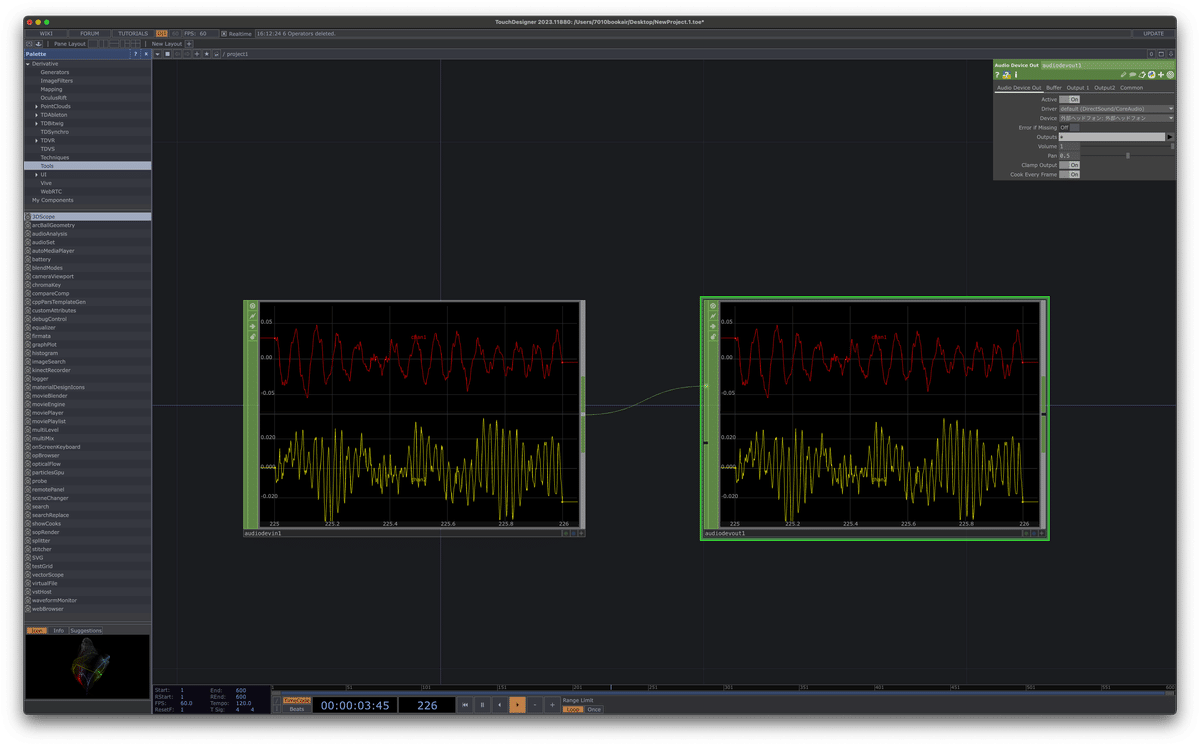
Task: Open the comment bubble icon on the parameter panel
Action: [x=1133, y=75]
